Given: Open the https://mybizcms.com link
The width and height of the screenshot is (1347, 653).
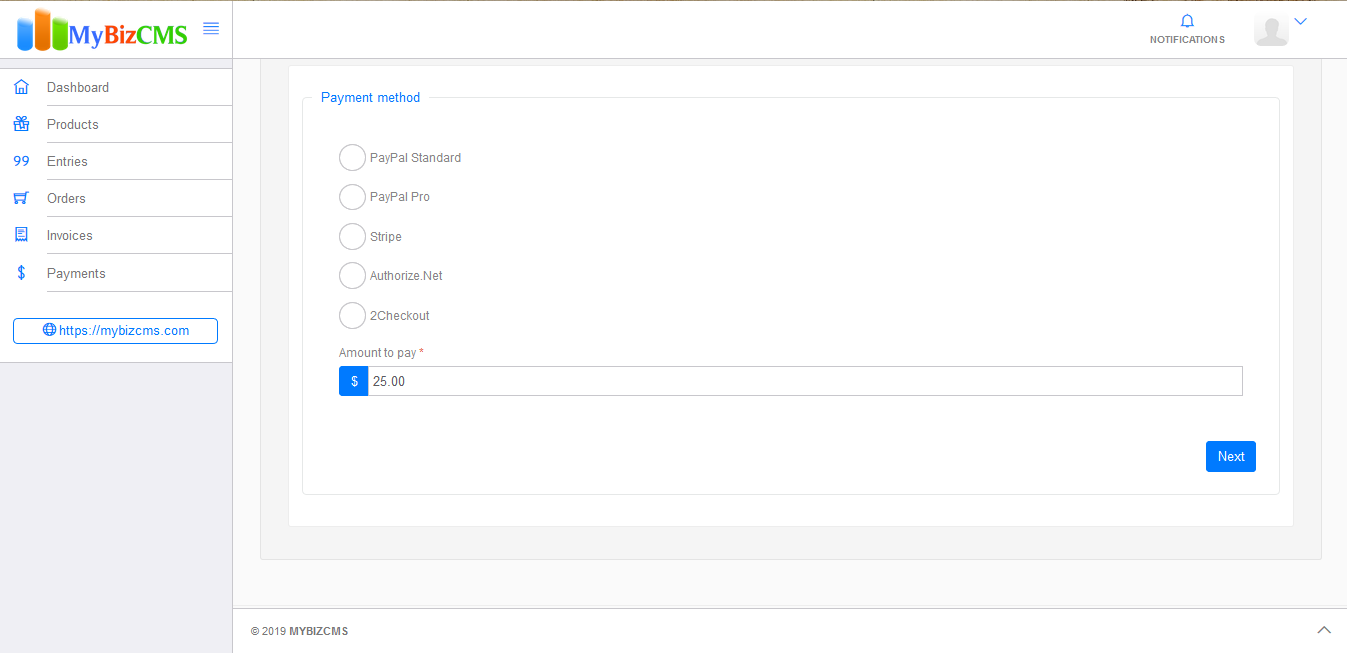Looking at the screenshot, I should click(115, 331).
